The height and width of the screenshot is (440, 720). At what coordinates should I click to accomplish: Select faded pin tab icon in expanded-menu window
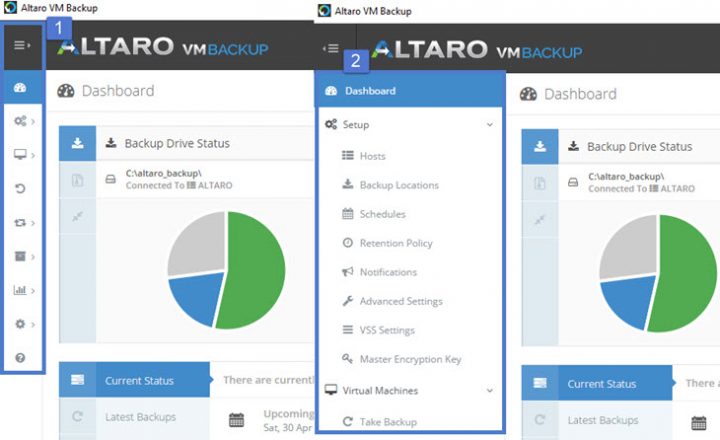point(540,220)
